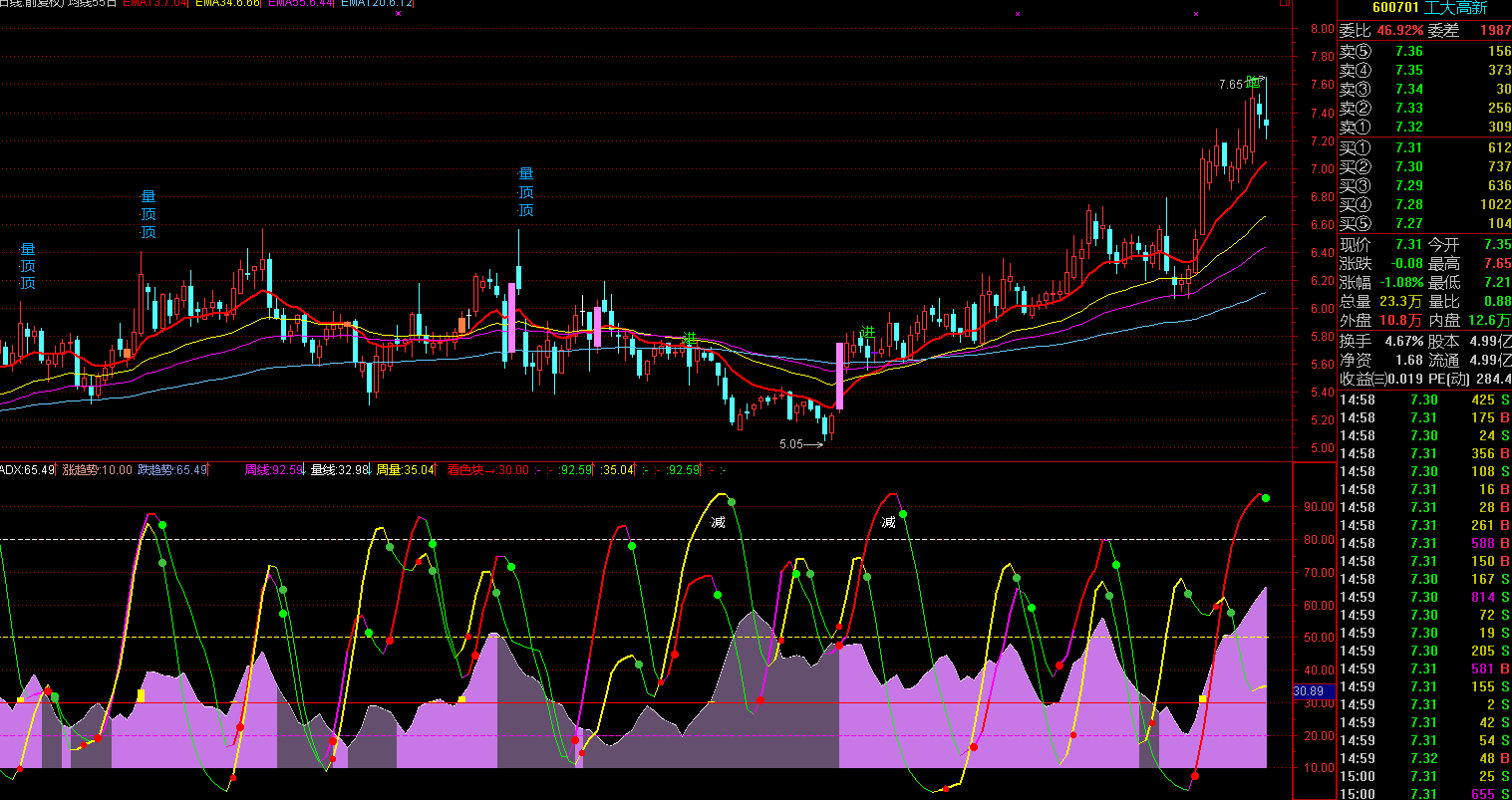Image resolution: width=1512 pixels, height=800 pixels.
Task: Click the 周量:35.04 indicator label
Action: (x=406, y=469)
